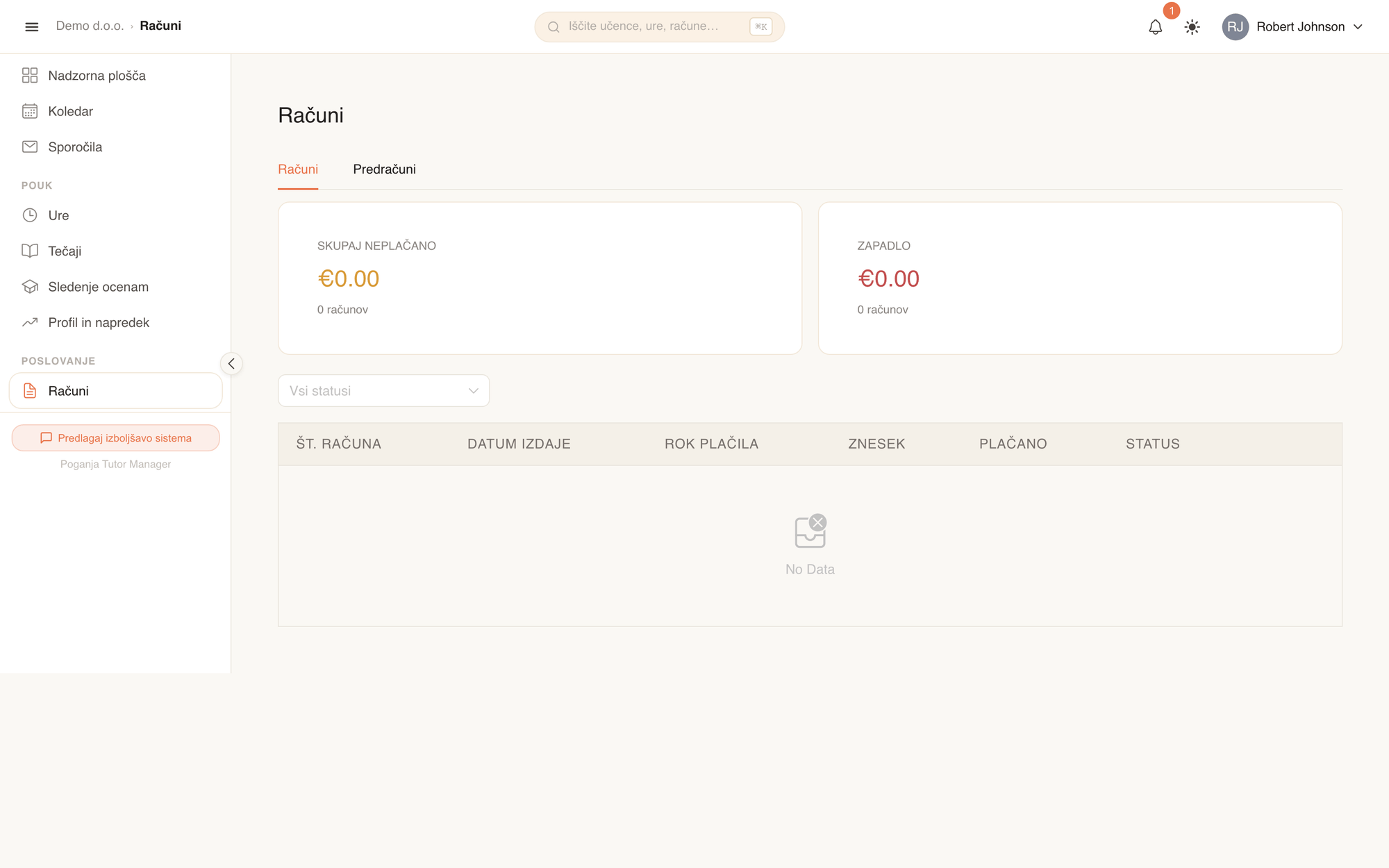Click Predlagaj izboljšavo sistema button

click(x=115, y=438)
